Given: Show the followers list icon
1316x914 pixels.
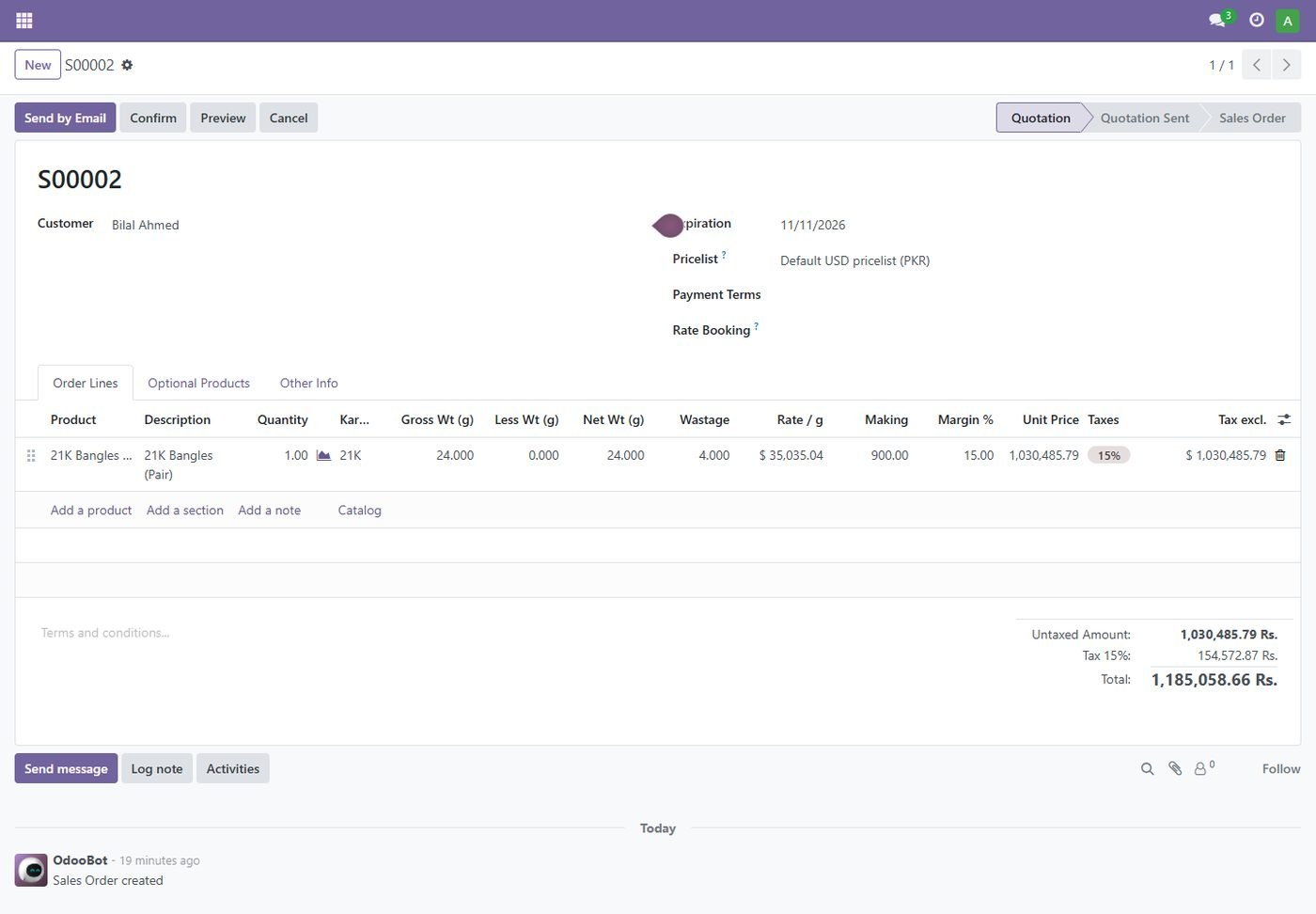Looking at the screenshot, I should tap(1204, 768).
